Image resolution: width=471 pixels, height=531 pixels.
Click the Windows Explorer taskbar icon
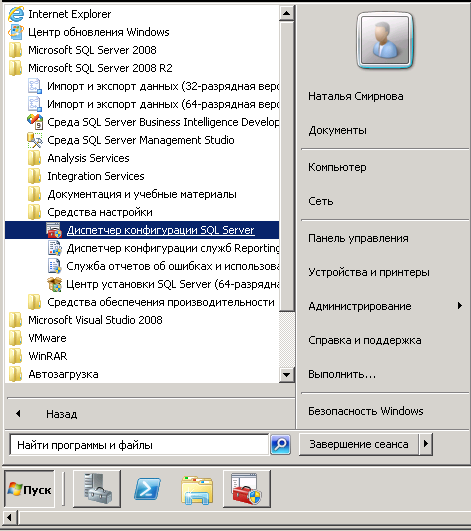click(x=197, y=490)
